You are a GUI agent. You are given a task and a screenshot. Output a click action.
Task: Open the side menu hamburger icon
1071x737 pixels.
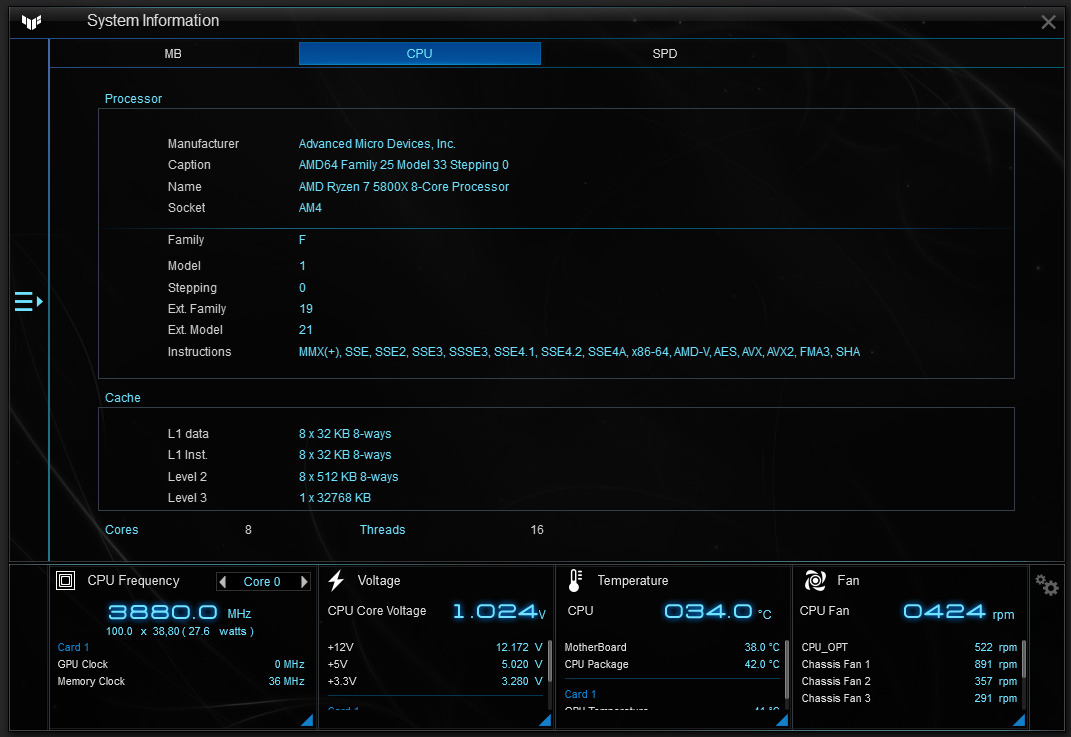click(x=29, y=301)
